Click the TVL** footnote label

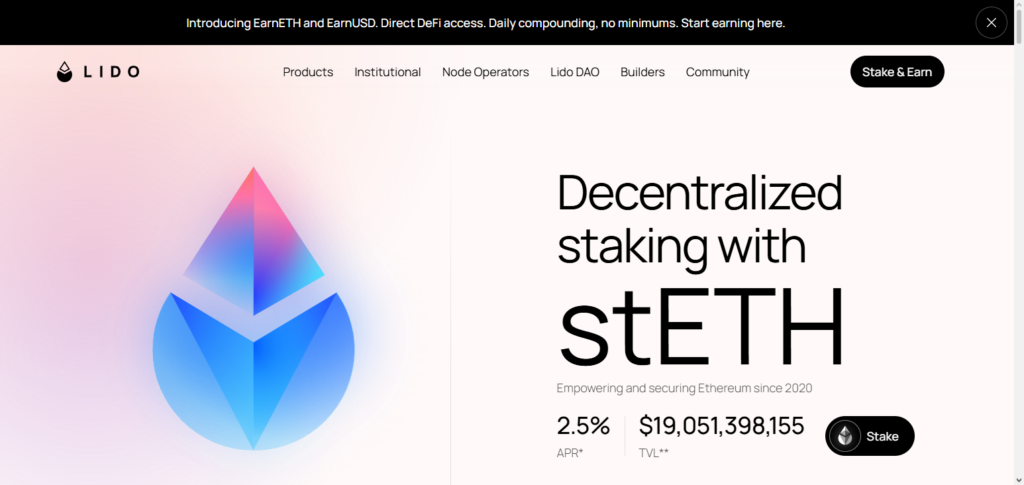[x=654, y=453]
